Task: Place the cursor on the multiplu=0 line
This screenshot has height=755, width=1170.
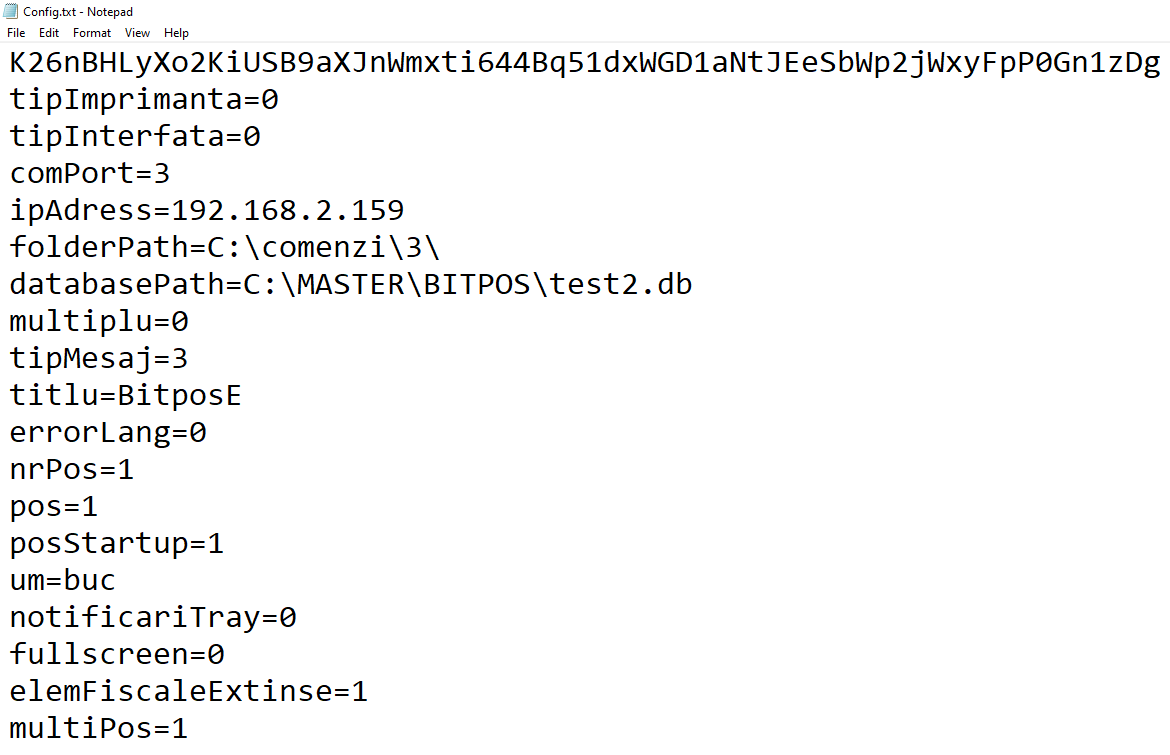Action: tap(98, 322)
